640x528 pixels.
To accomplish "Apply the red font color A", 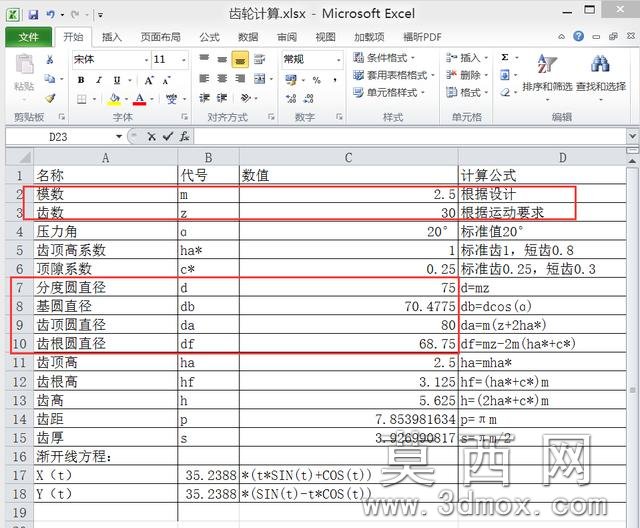I will [140, 99].
